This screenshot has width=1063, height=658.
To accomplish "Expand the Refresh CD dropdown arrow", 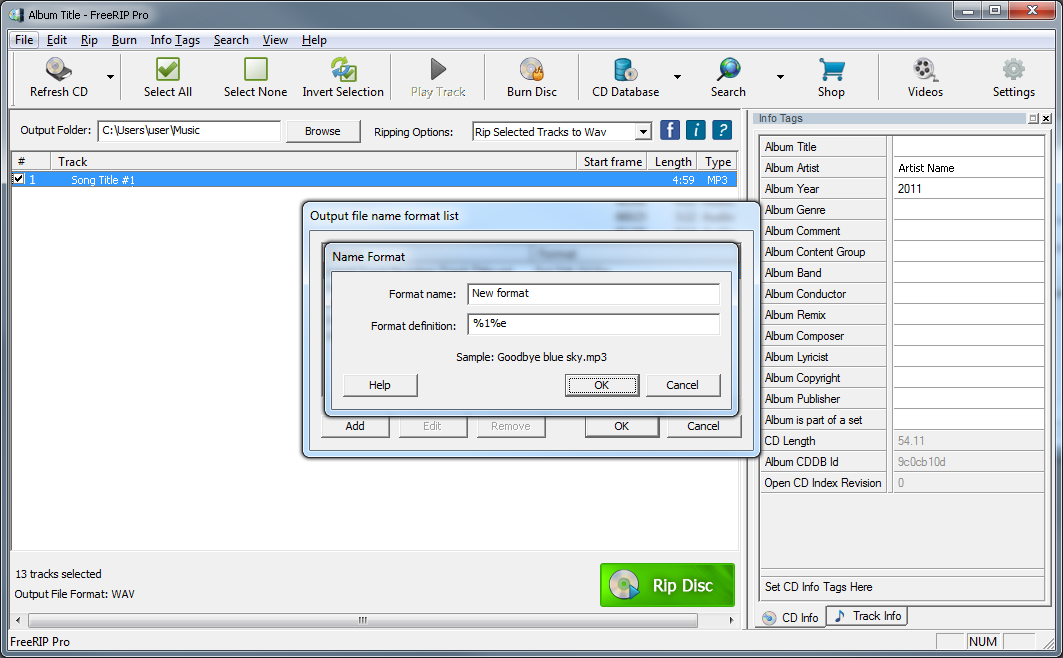I will 110,77.
